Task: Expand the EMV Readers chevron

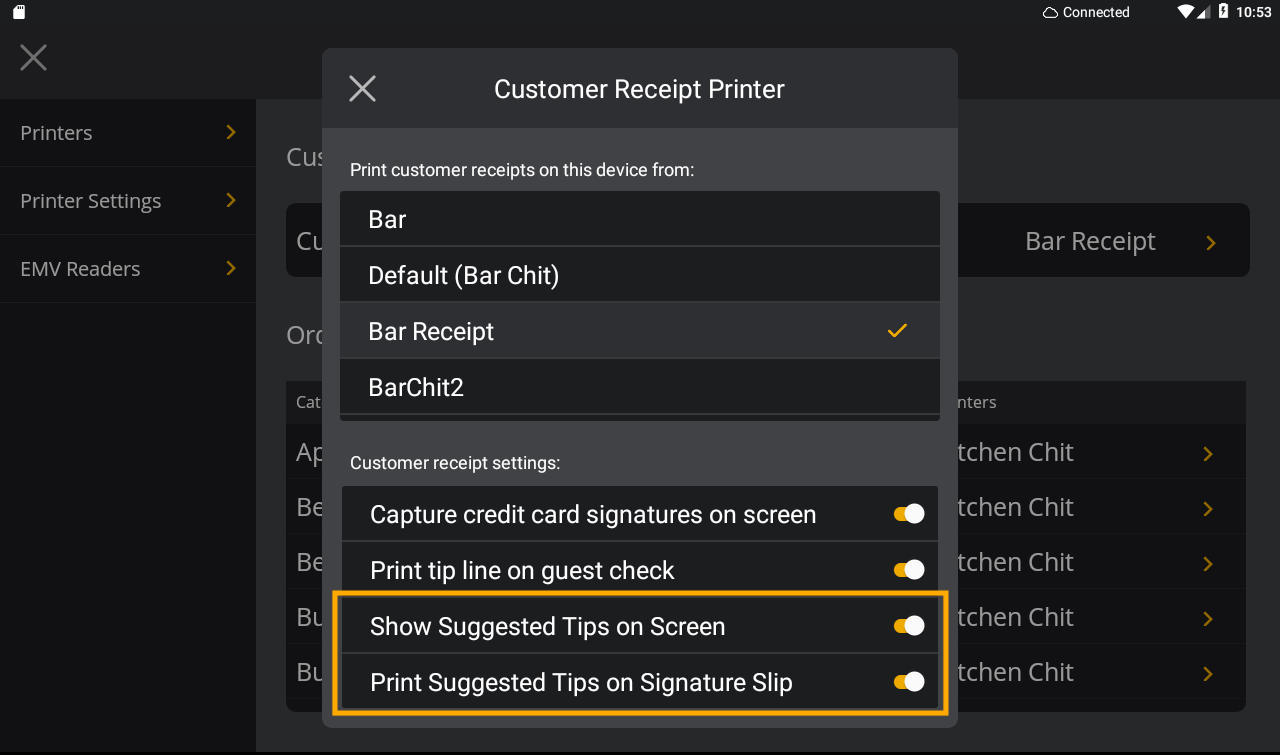Action: coord(231,268)
